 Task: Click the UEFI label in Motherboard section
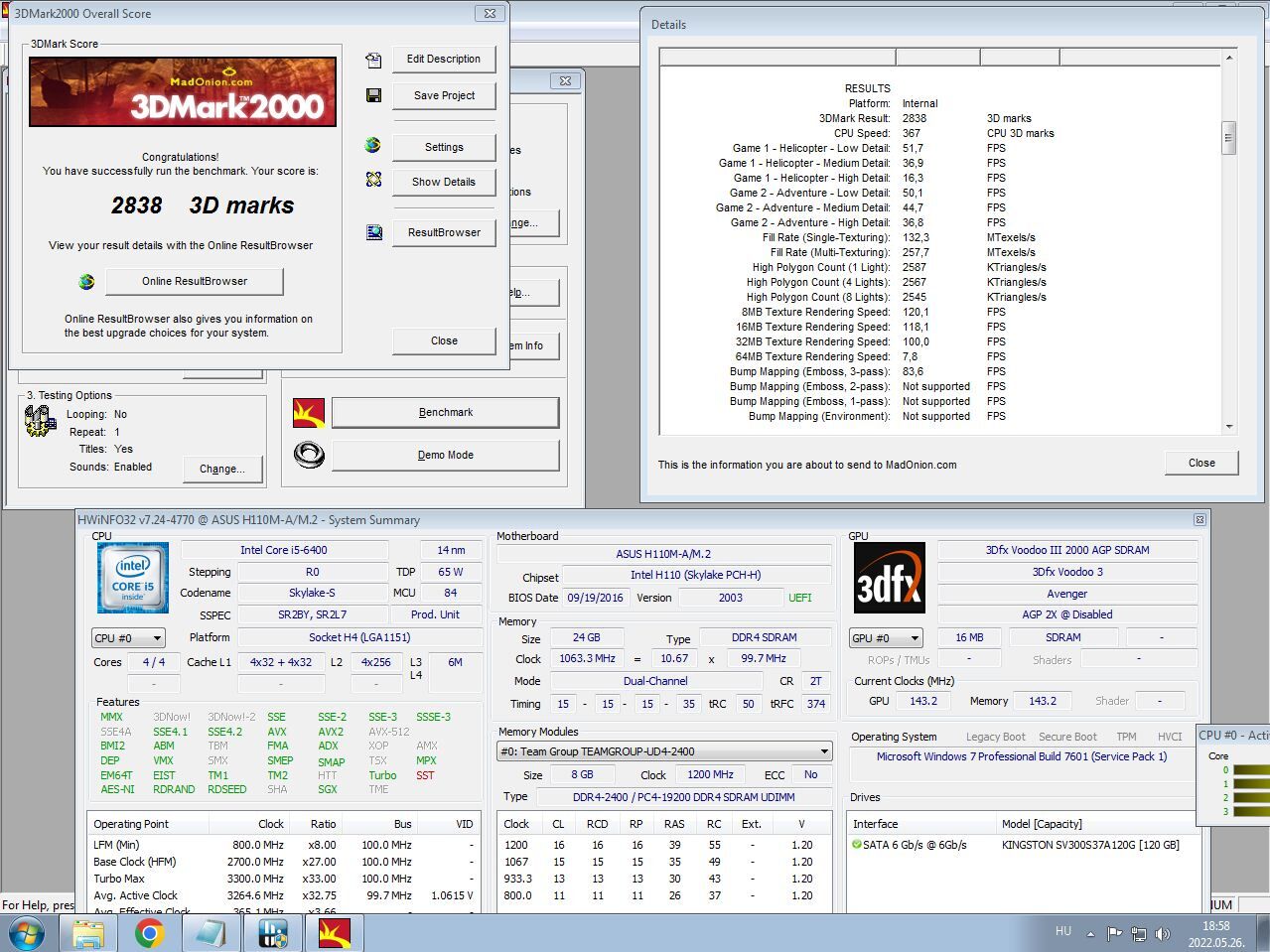point(799,598)
